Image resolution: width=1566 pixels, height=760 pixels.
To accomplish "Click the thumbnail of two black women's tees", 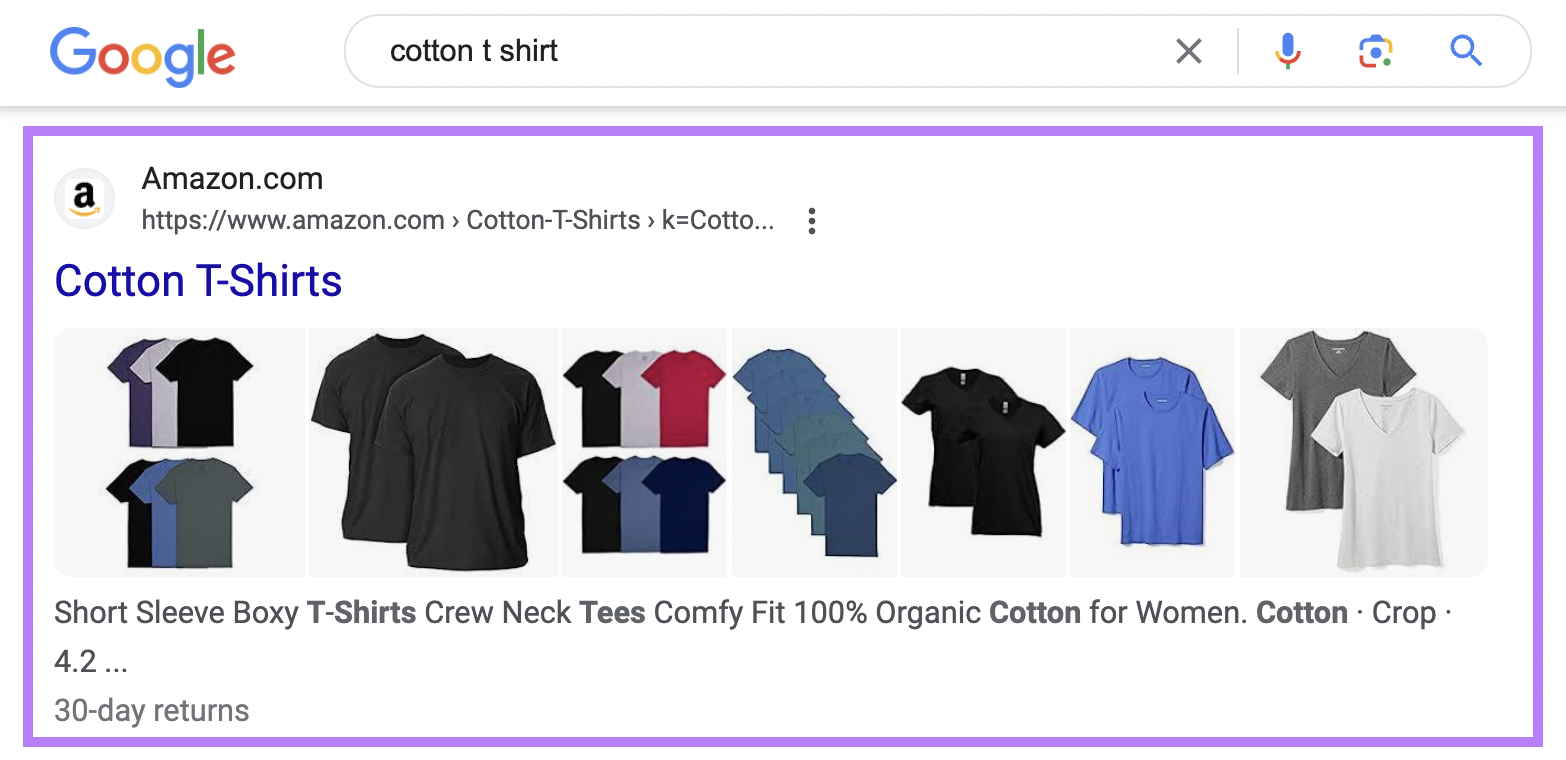I will (x=983, y=452).
